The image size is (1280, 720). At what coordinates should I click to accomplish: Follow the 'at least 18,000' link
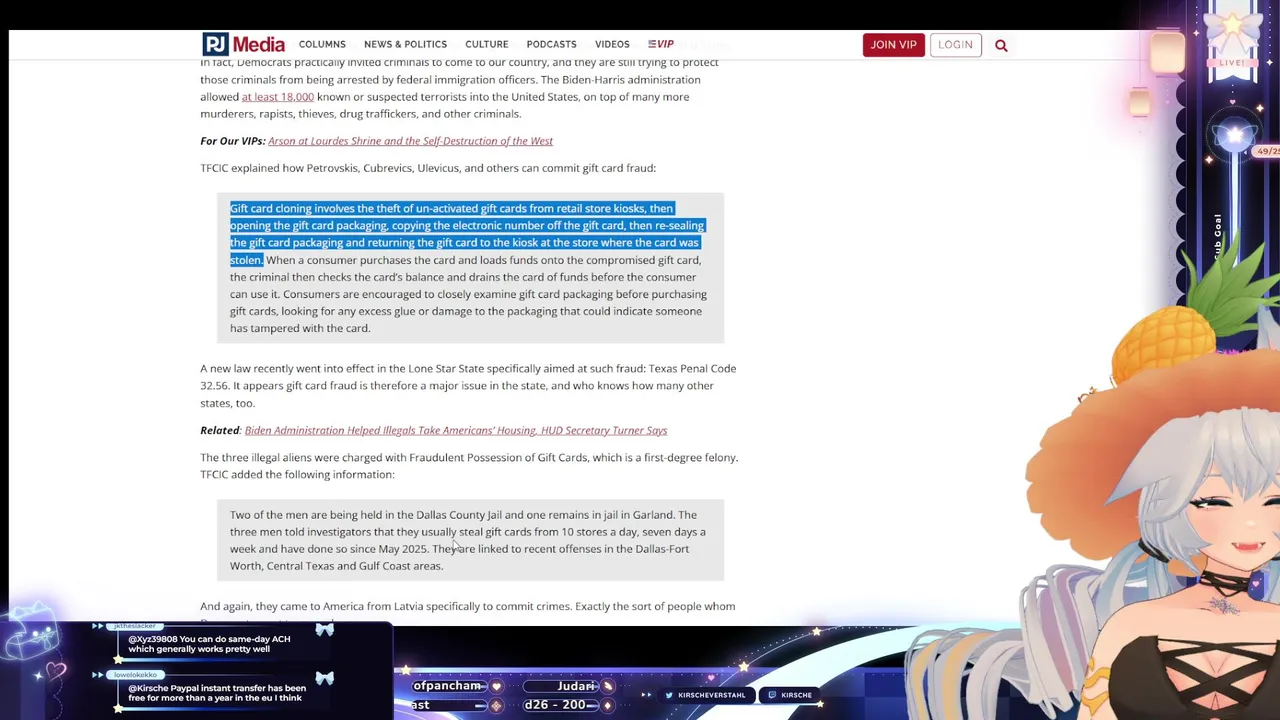278,97
